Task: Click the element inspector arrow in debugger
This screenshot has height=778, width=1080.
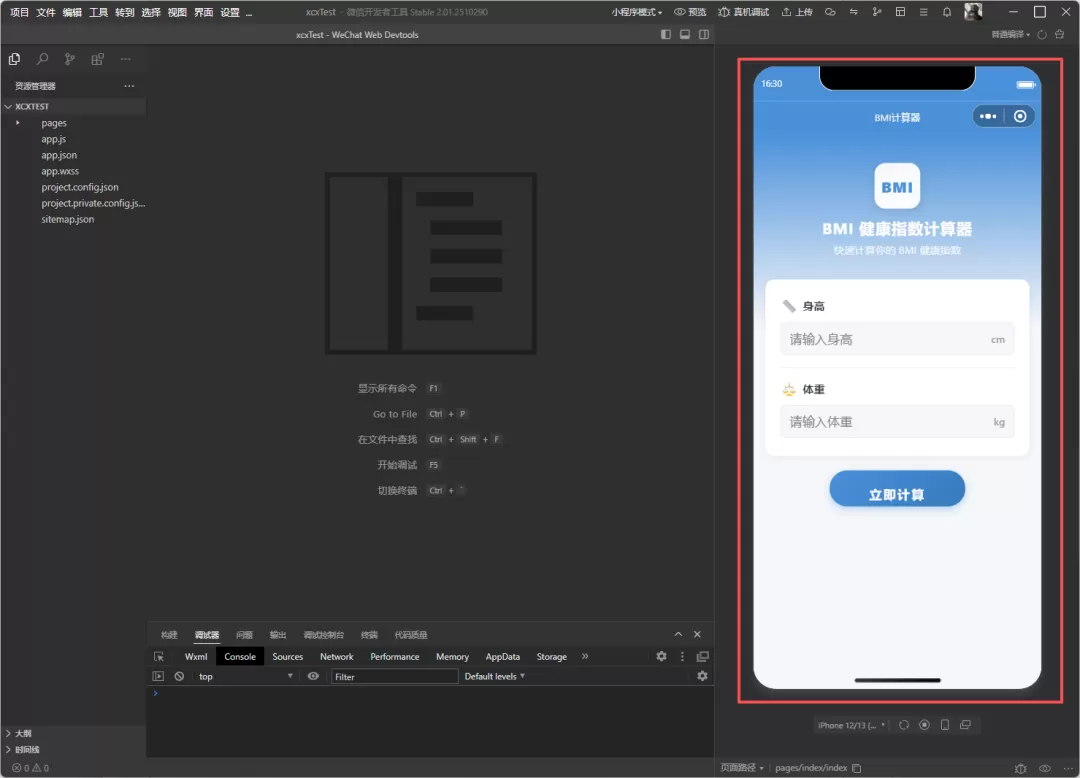Action: [159, 657]
